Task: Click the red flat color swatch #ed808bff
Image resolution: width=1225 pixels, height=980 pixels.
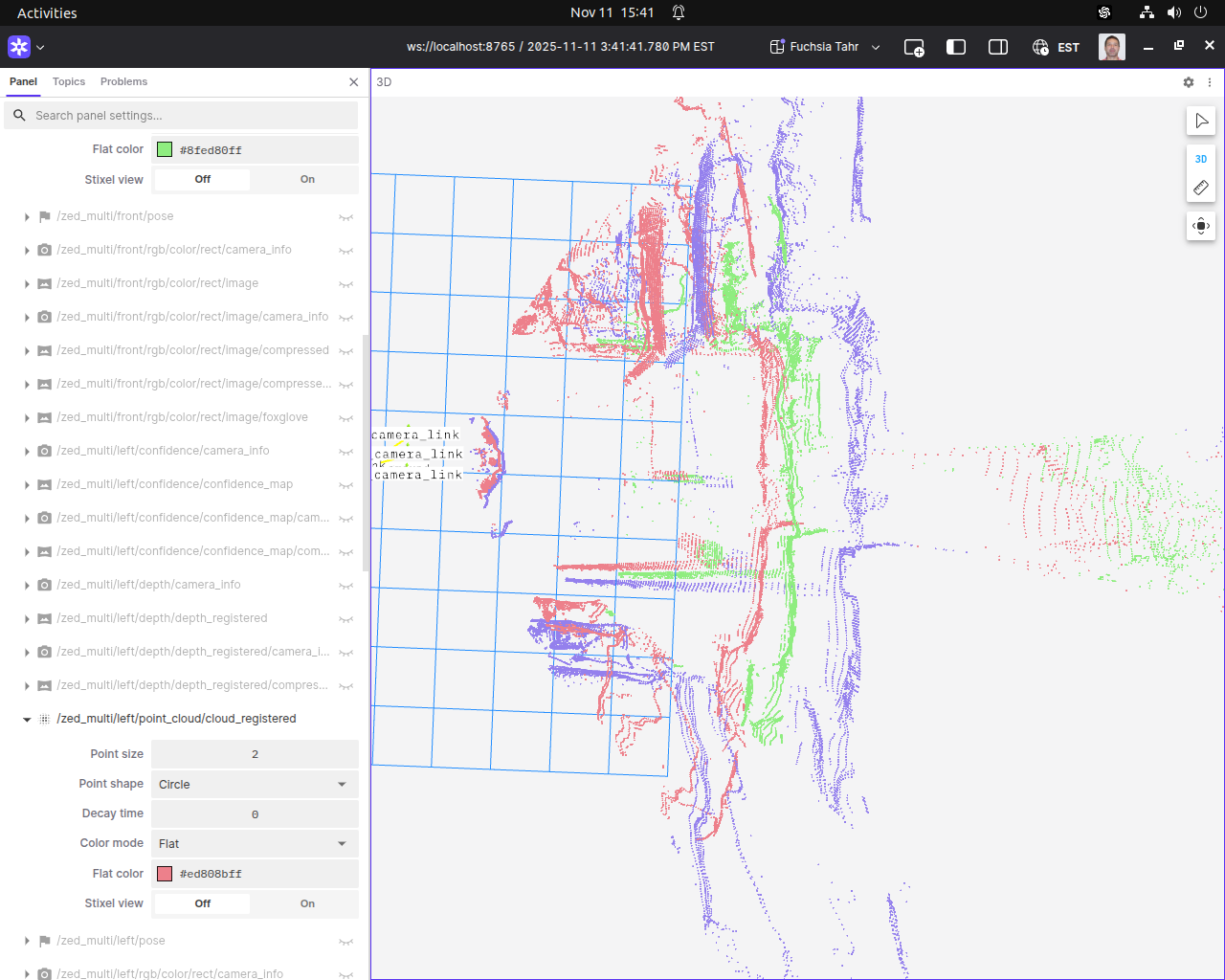Action: [x=165, y=874]
